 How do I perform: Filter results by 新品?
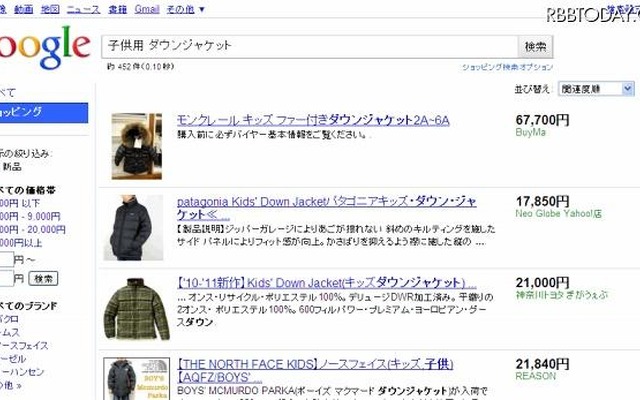(x=11, y=167)
